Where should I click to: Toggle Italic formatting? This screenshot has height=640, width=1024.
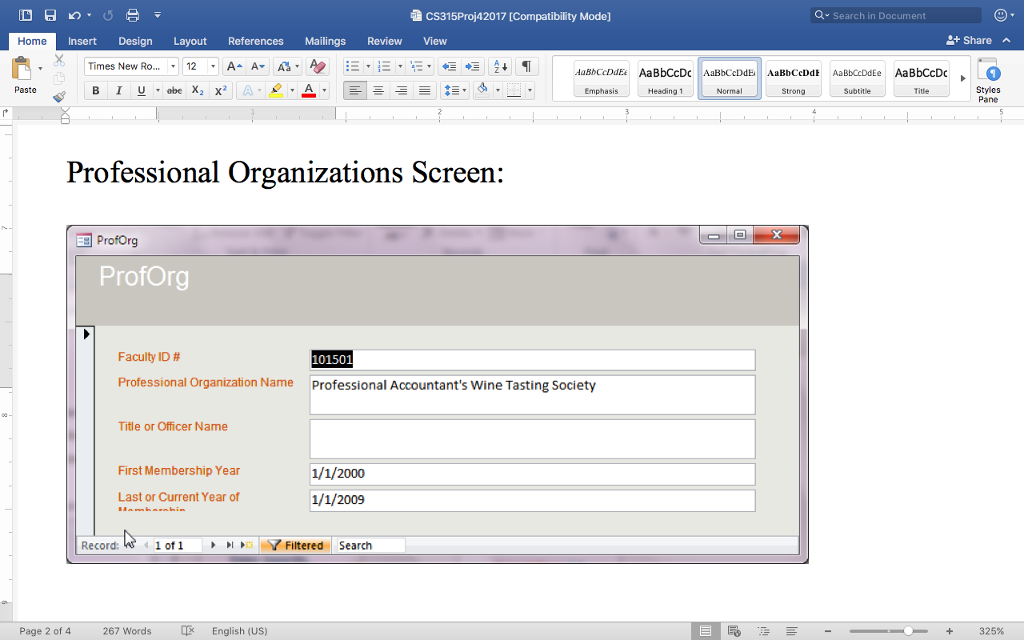click(119, 90)
